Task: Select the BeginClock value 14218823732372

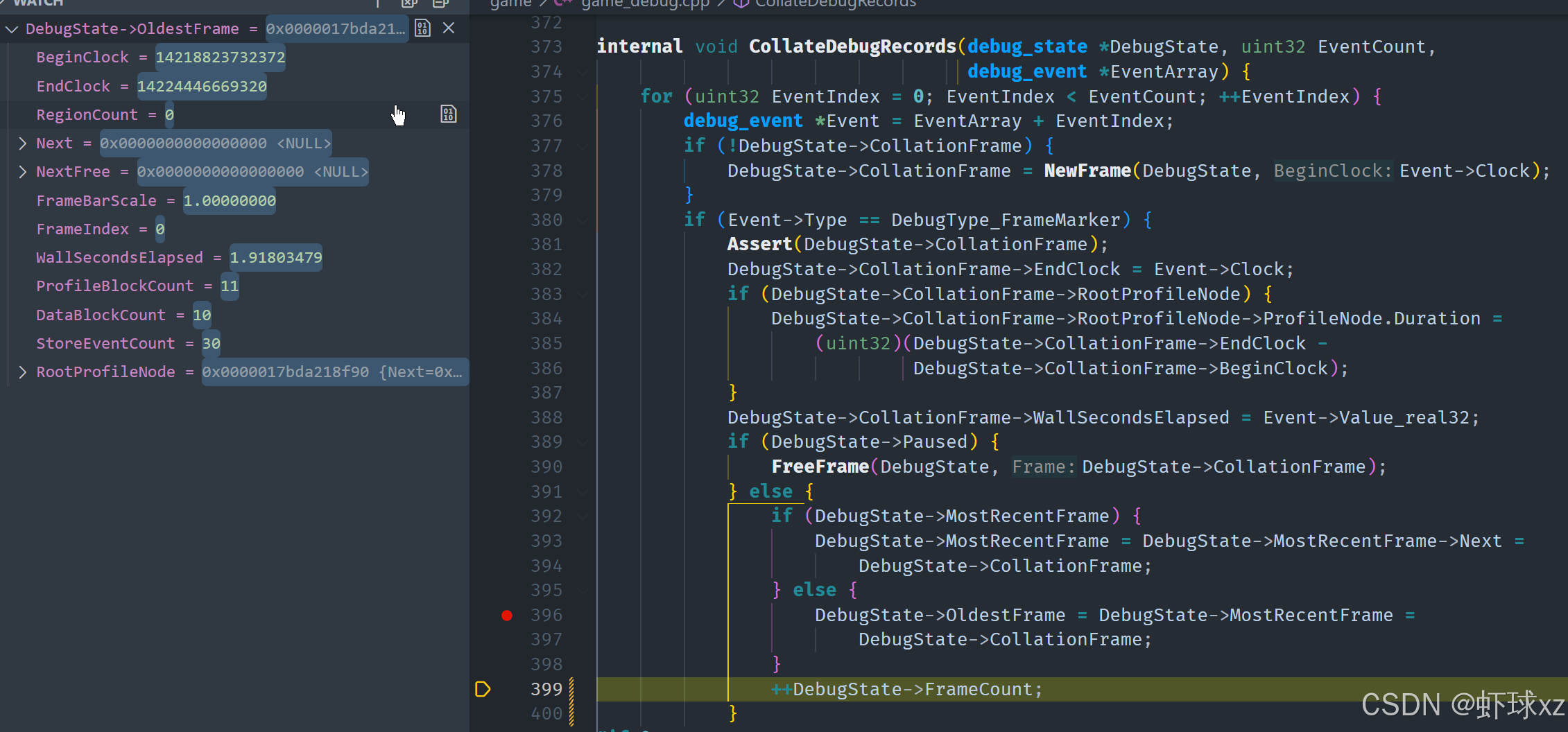Action: 221,58
